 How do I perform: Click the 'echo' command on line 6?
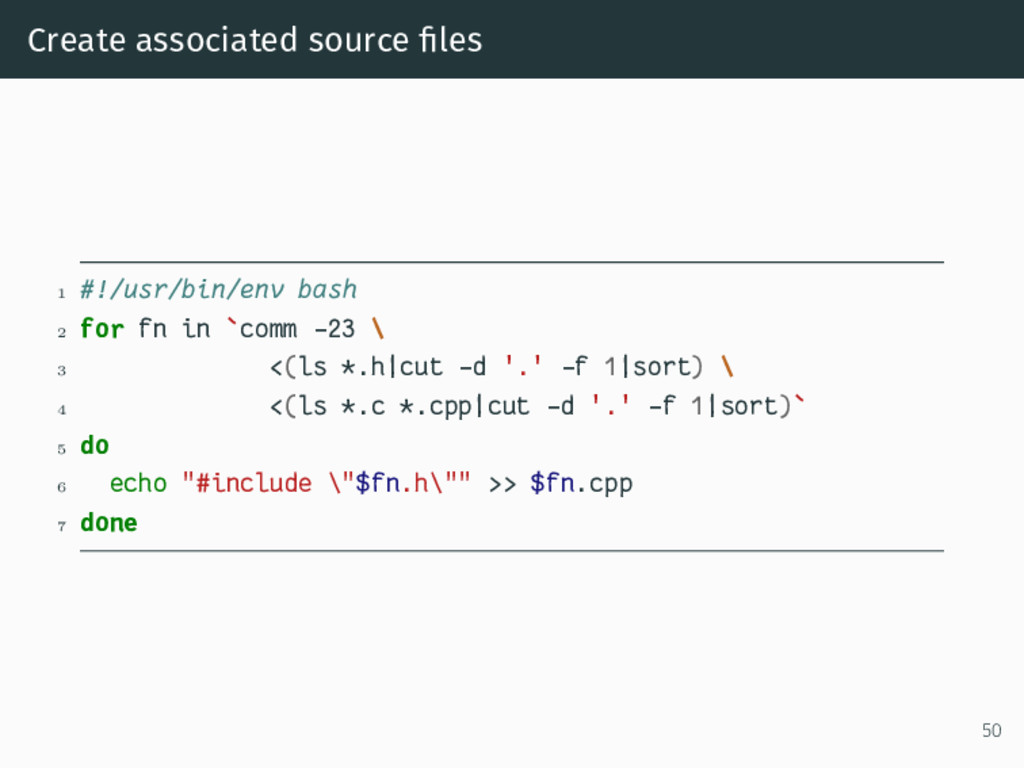[x=138, y=483]
